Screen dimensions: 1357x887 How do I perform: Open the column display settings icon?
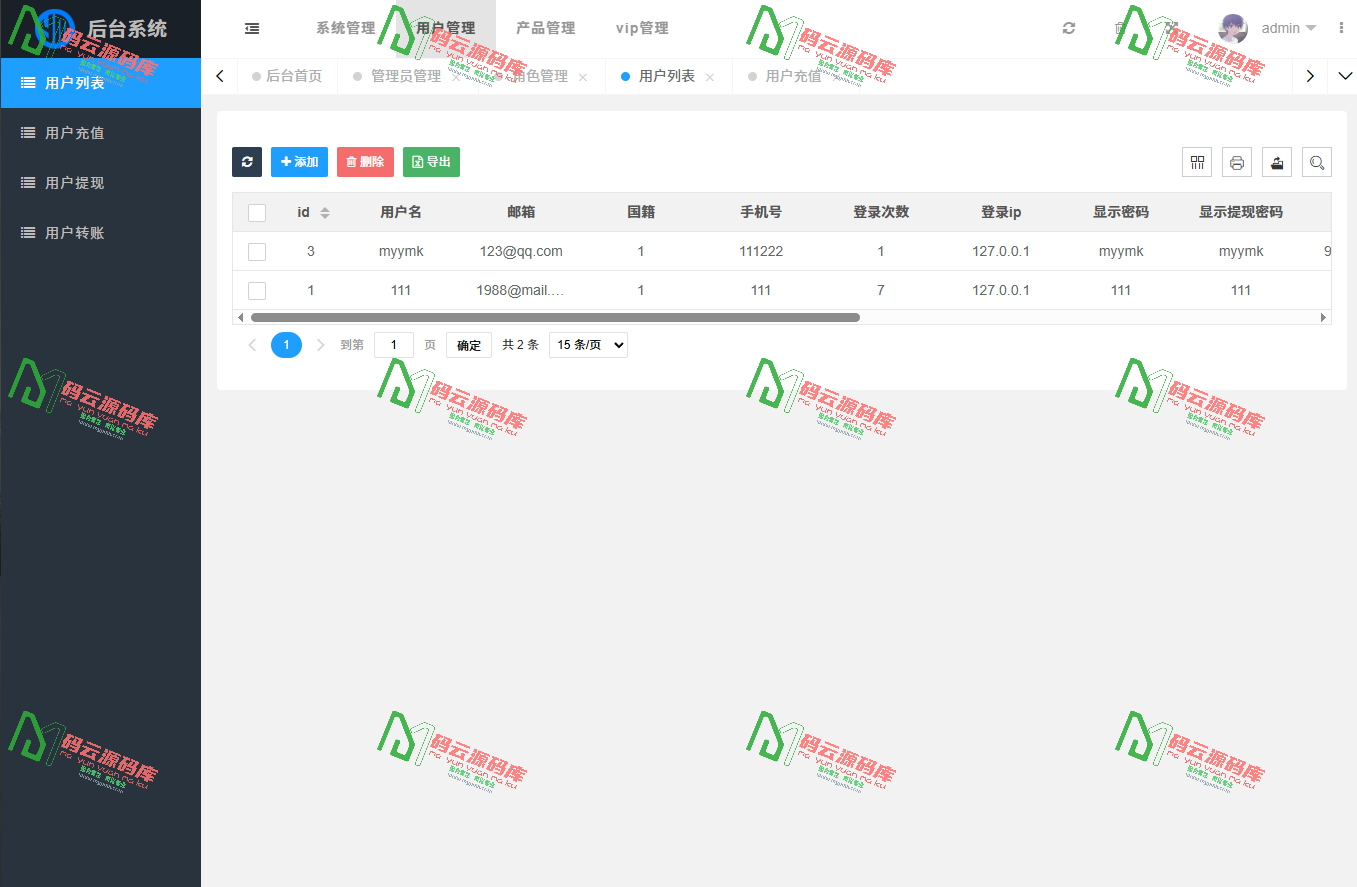1197,161
